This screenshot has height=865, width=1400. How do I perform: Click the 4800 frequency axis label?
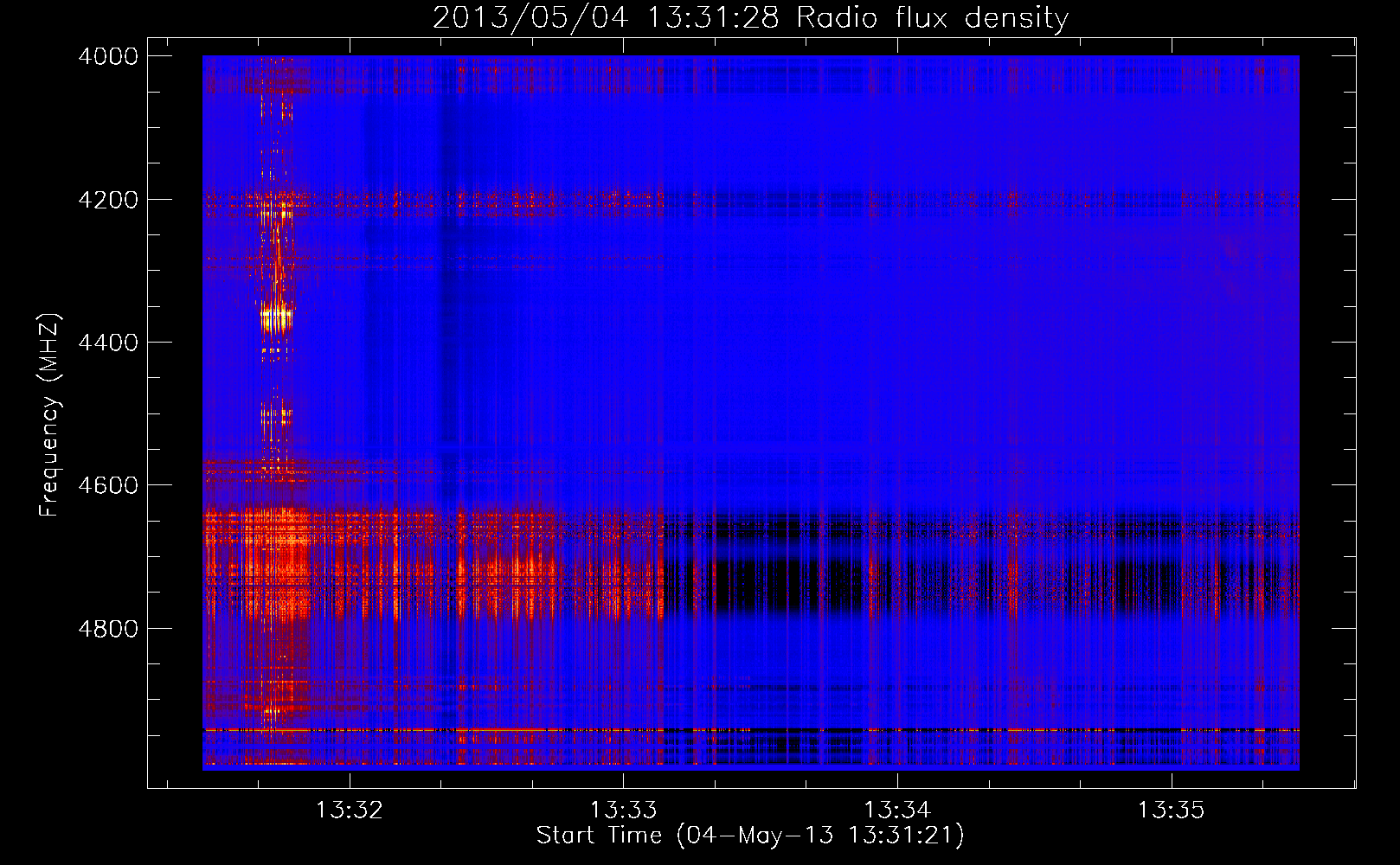(108, 629)
